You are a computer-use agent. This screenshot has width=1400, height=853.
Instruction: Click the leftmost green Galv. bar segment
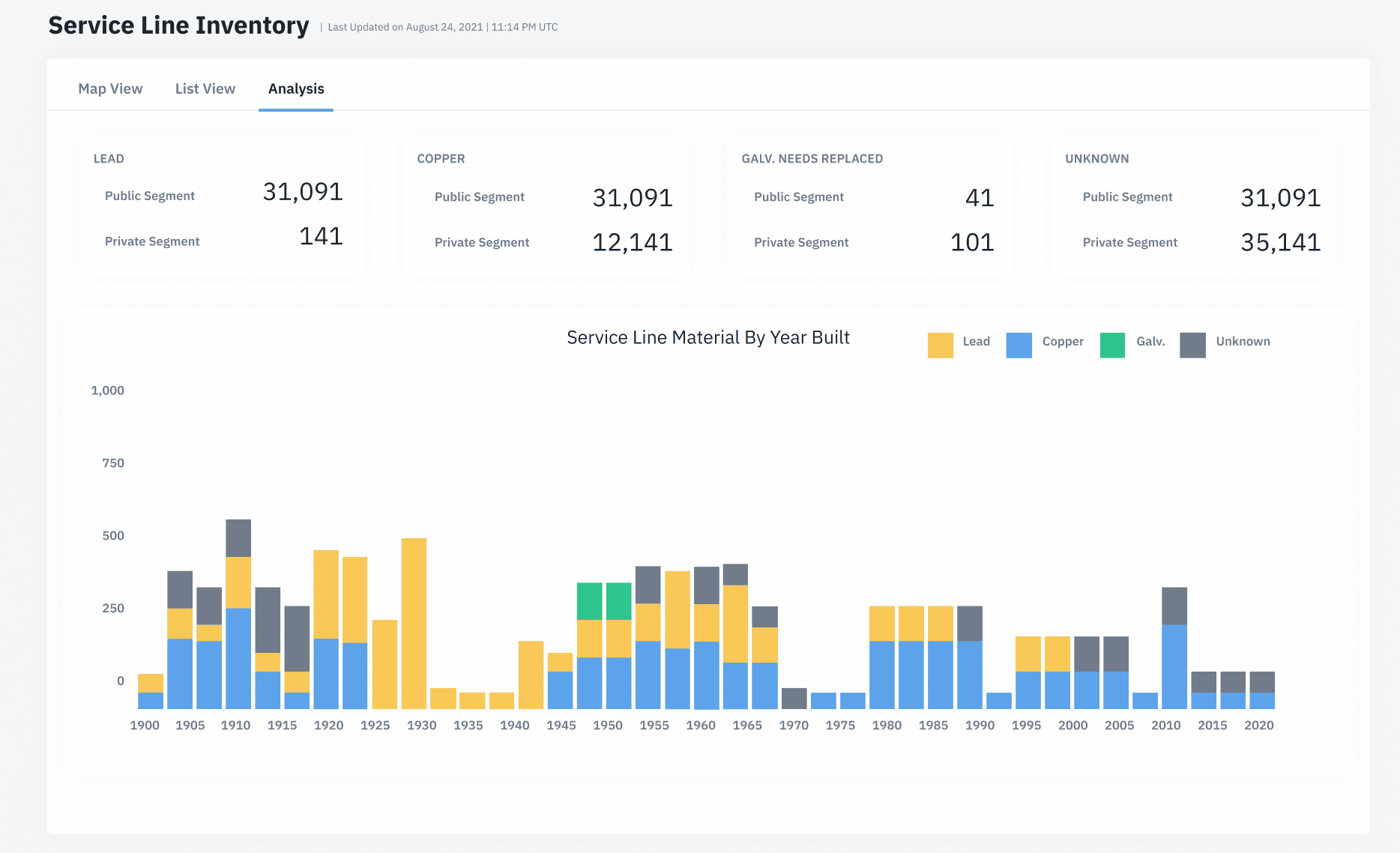(x=589, y=601)
